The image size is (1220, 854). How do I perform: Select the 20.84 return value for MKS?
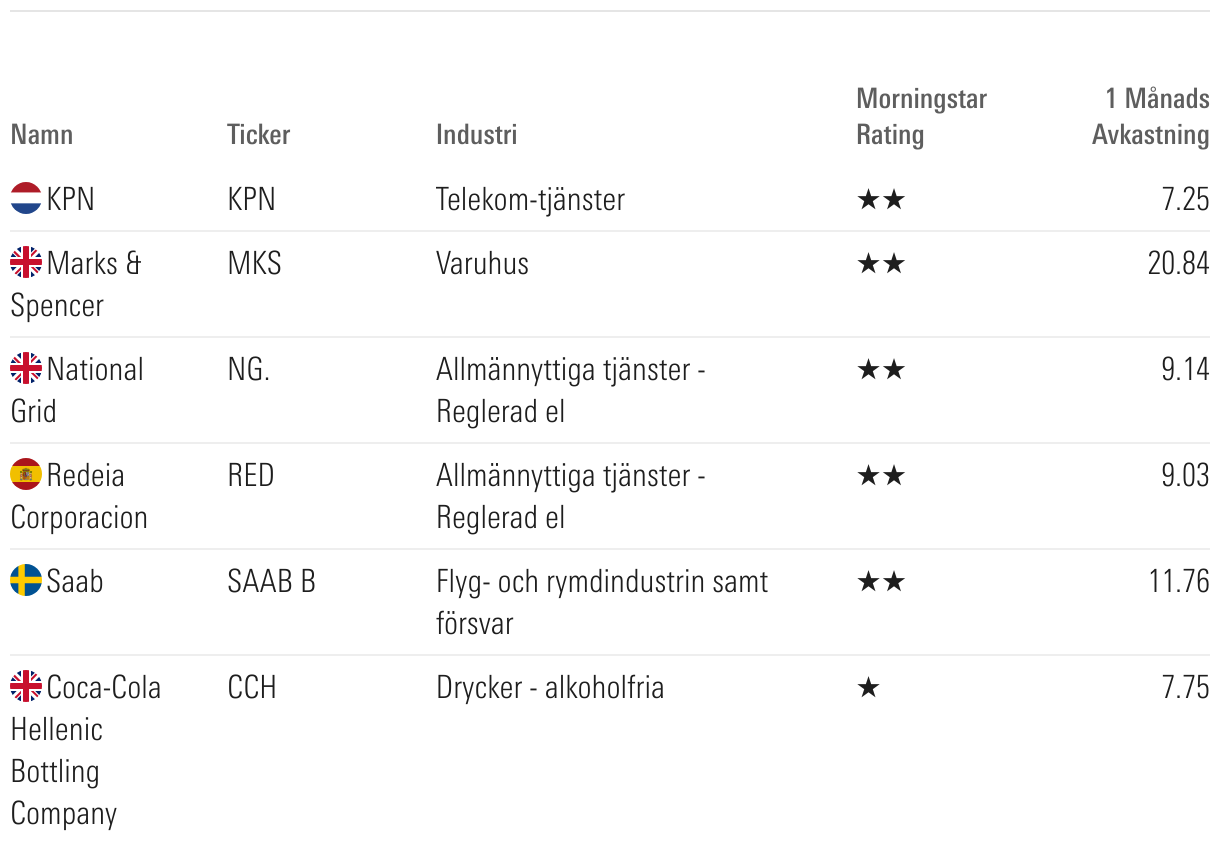tap(1179, 263)
